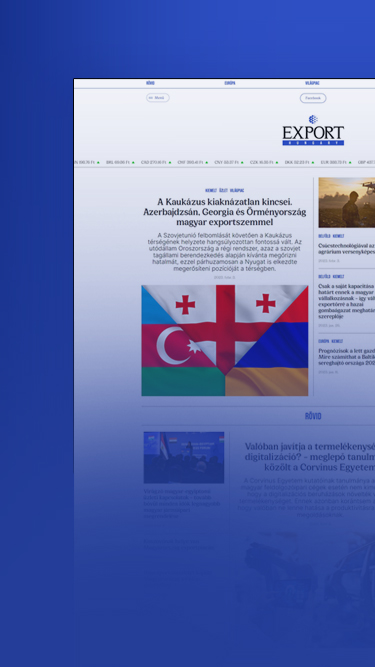Viewport: 375px width, 667px height.
Task: Jump to the RÖVID section heading
Action: (313, 416)
